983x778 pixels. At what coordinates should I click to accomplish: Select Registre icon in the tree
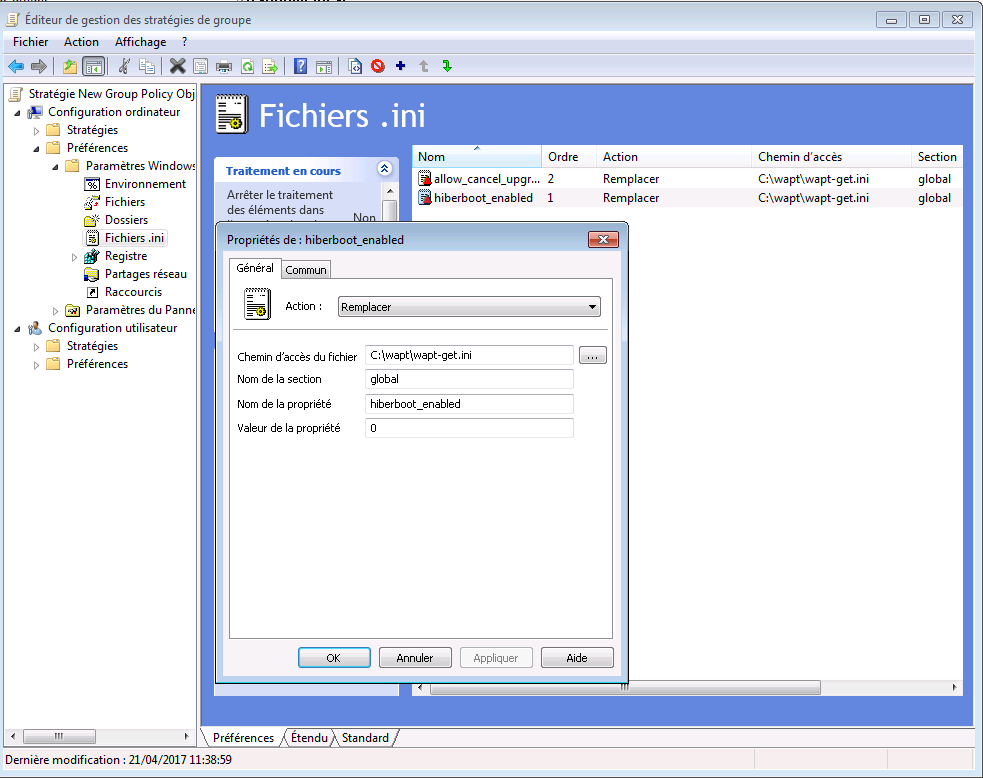[92, 256]
